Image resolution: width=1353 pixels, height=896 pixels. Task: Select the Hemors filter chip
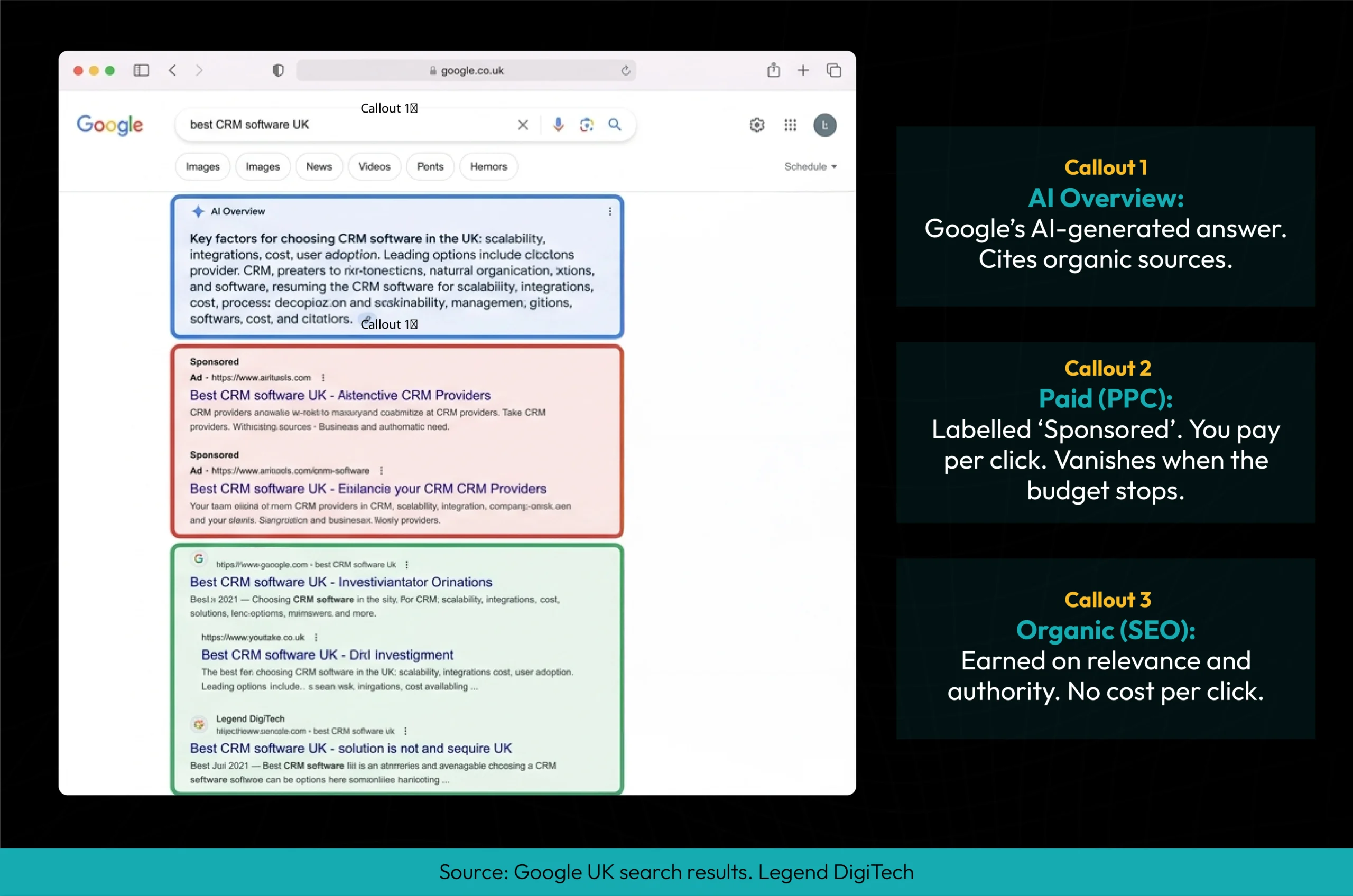(489, 166)
